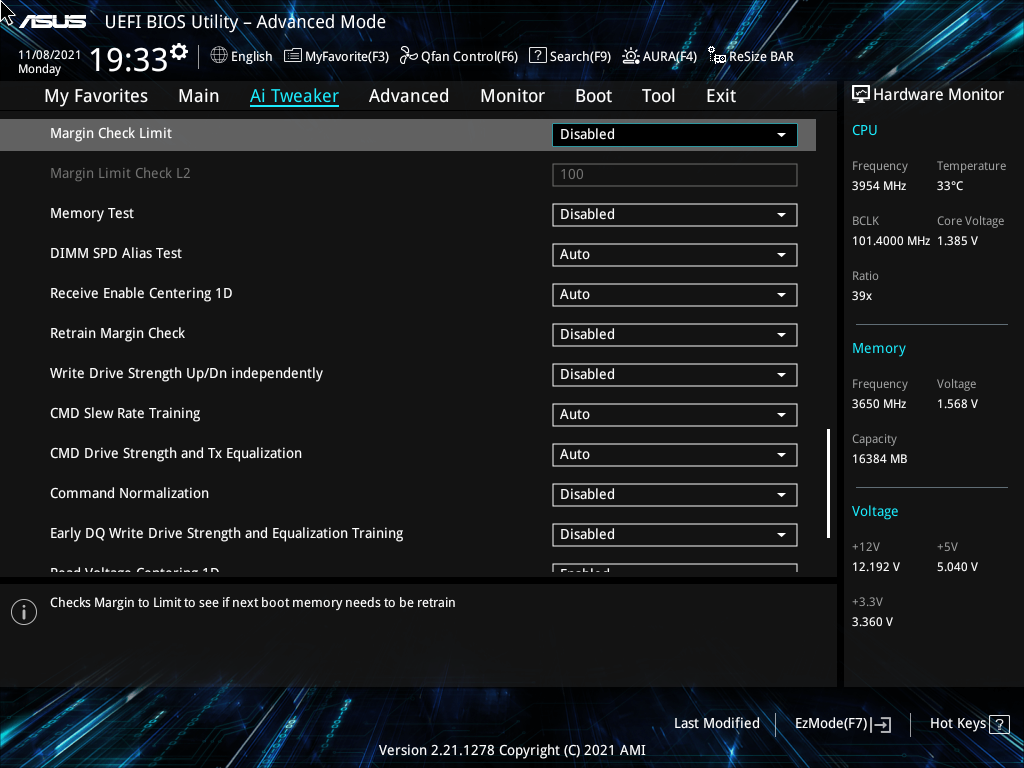The image size is (1024, 768).
Task: Click the date 11/08/2021 Monday
Action: click(x=50, y=62)
